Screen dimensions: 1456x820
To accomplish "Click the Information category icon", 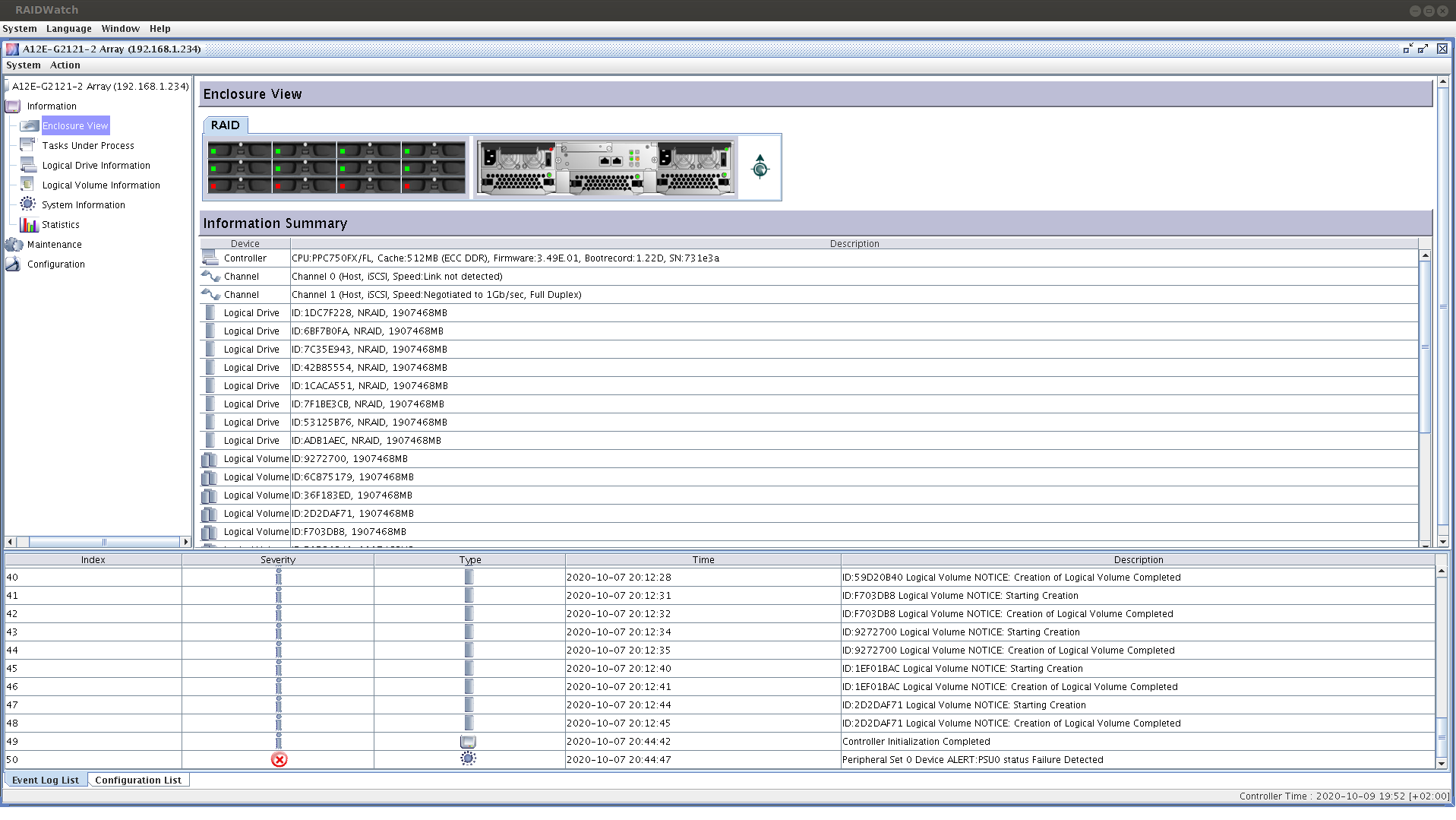I will point(13,106).
